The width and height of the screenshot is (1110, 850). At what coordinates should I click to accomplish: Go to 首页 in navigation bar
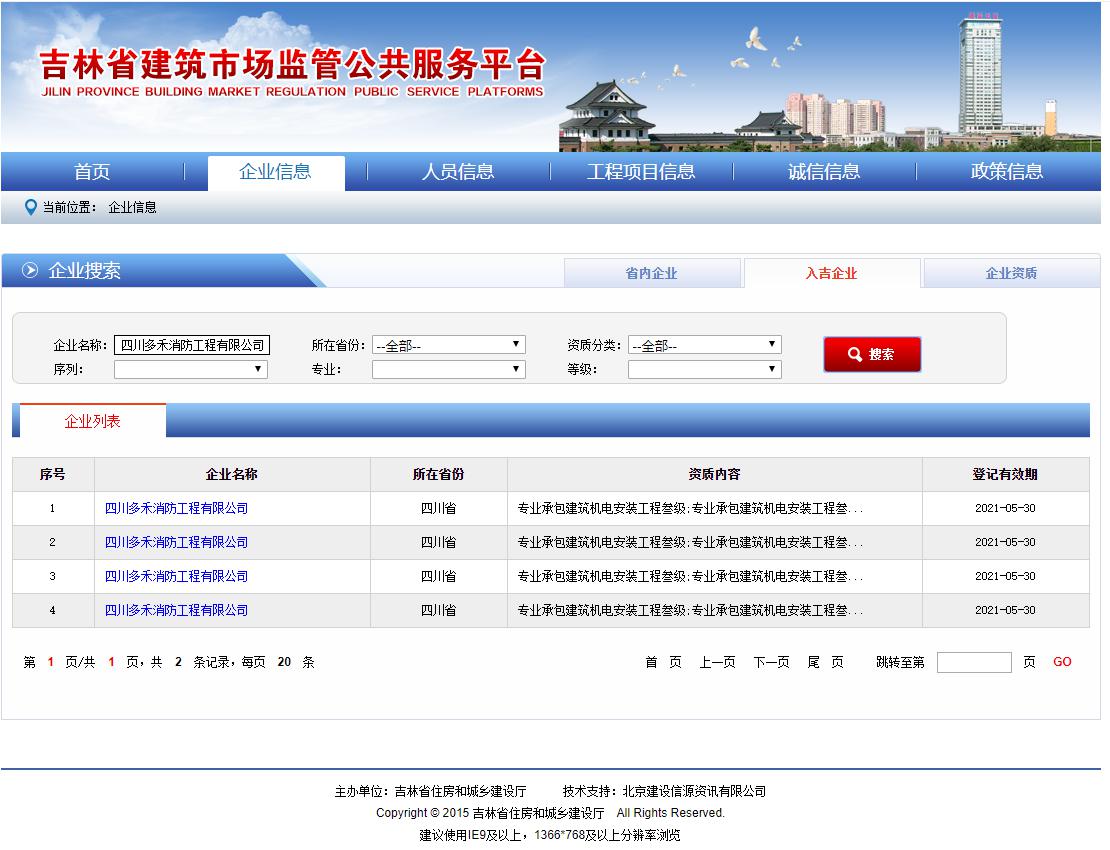tap(92, 172)
